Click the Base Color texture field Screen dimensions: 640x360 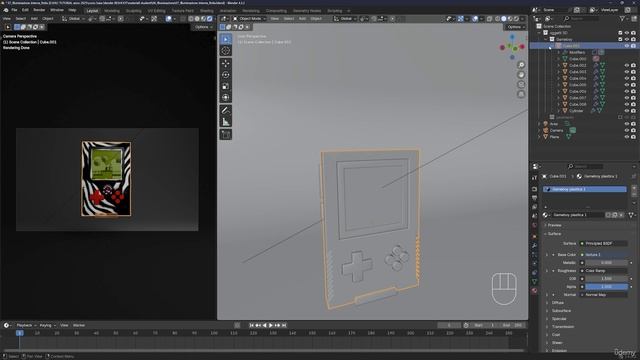604,255
